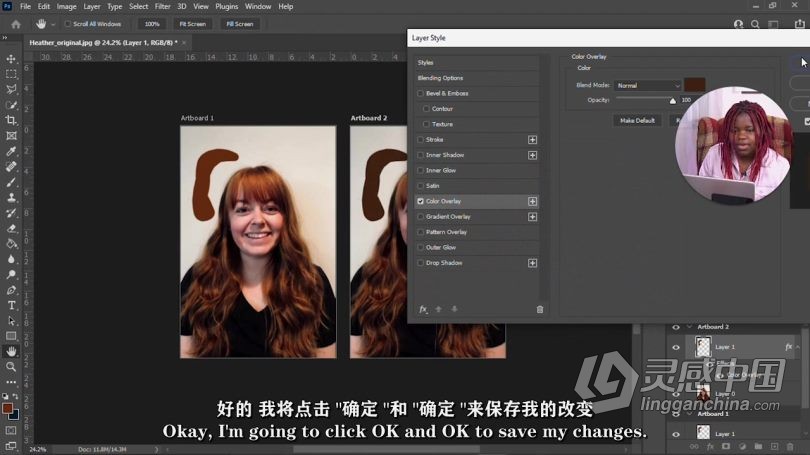Select the Horizontal Type tool
This screenshot has height=455, width=810.
point(11,305)
